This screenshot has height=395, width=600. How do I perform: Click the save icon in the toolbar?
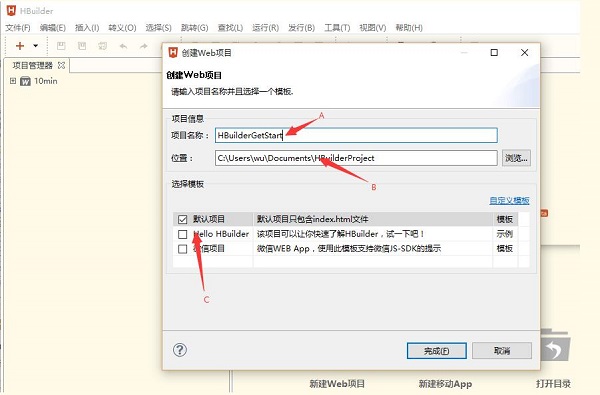[x=61, y=46]
